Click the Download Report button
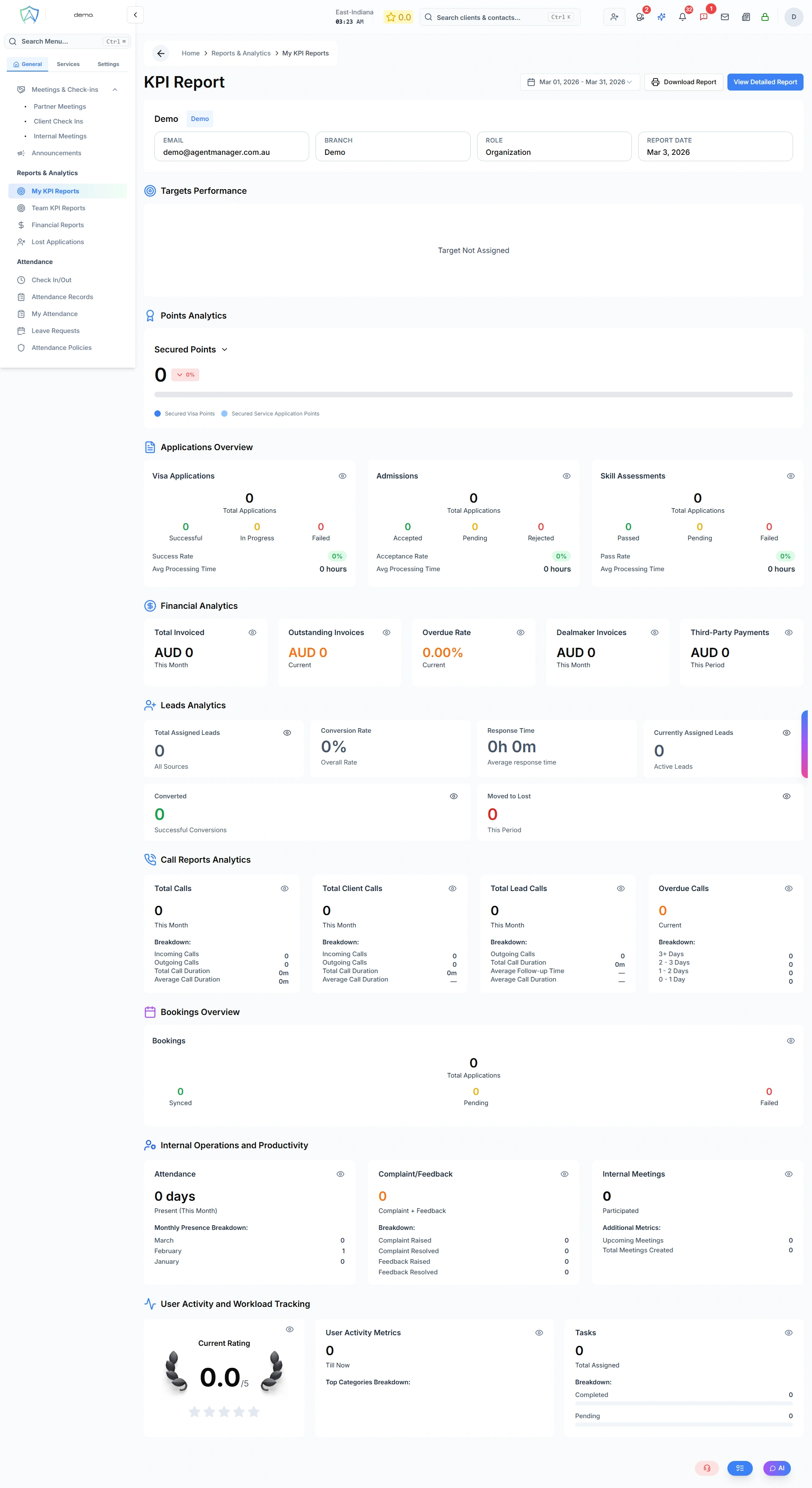The height and width of the screenshot is (1488, 812). point(684,82)
